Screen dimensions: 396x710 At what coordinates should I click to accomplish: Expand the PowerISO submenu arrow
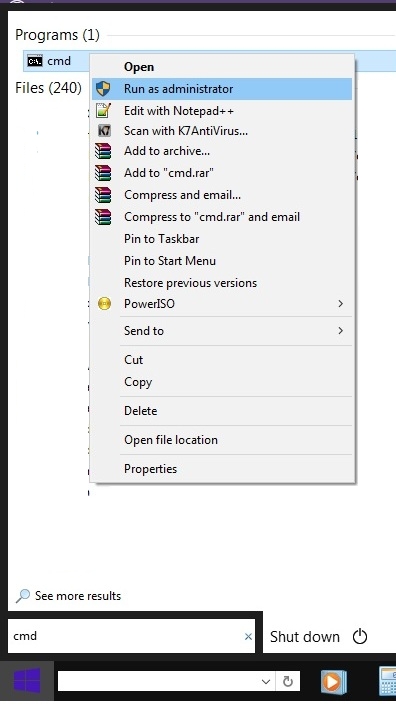pos(341,303)
